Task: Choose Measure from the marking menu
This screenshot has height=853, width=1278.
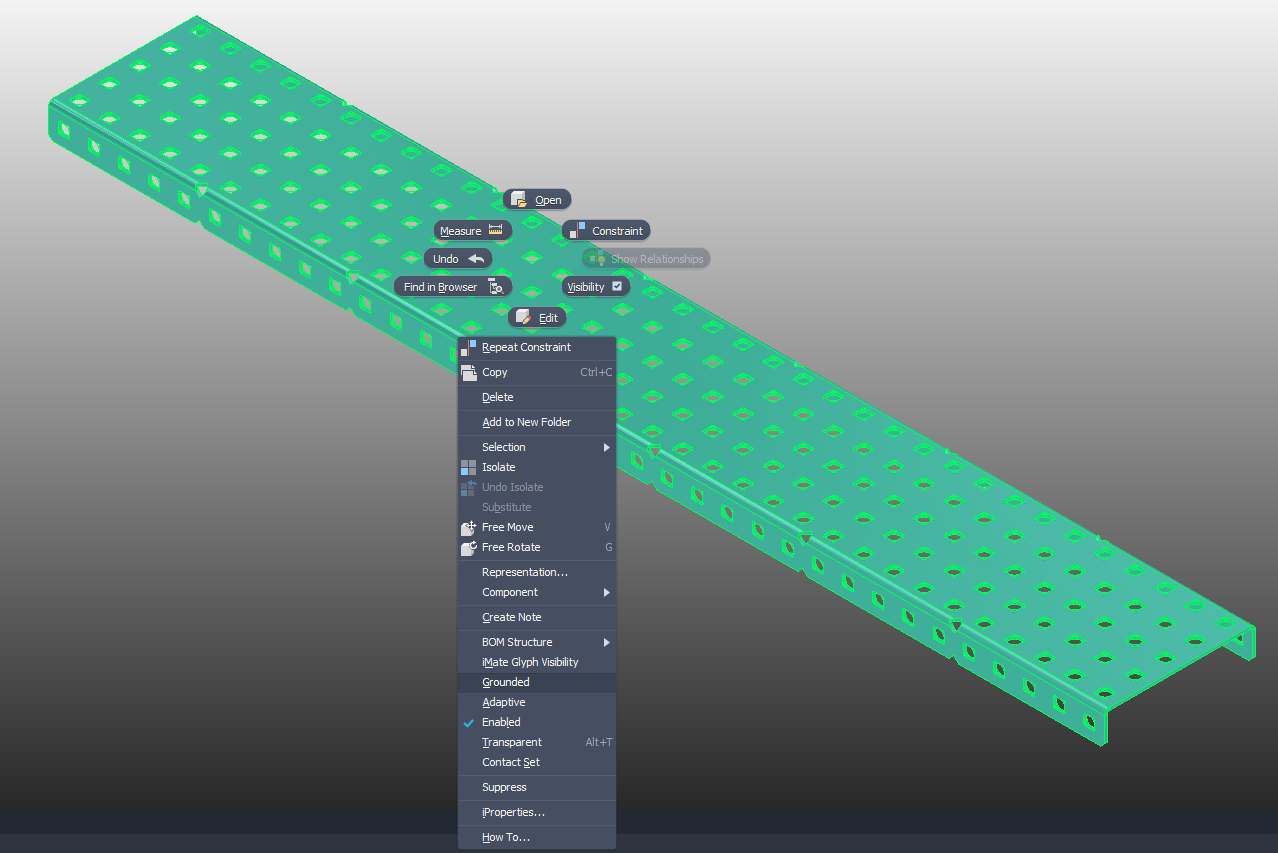Action: (473, 230)
